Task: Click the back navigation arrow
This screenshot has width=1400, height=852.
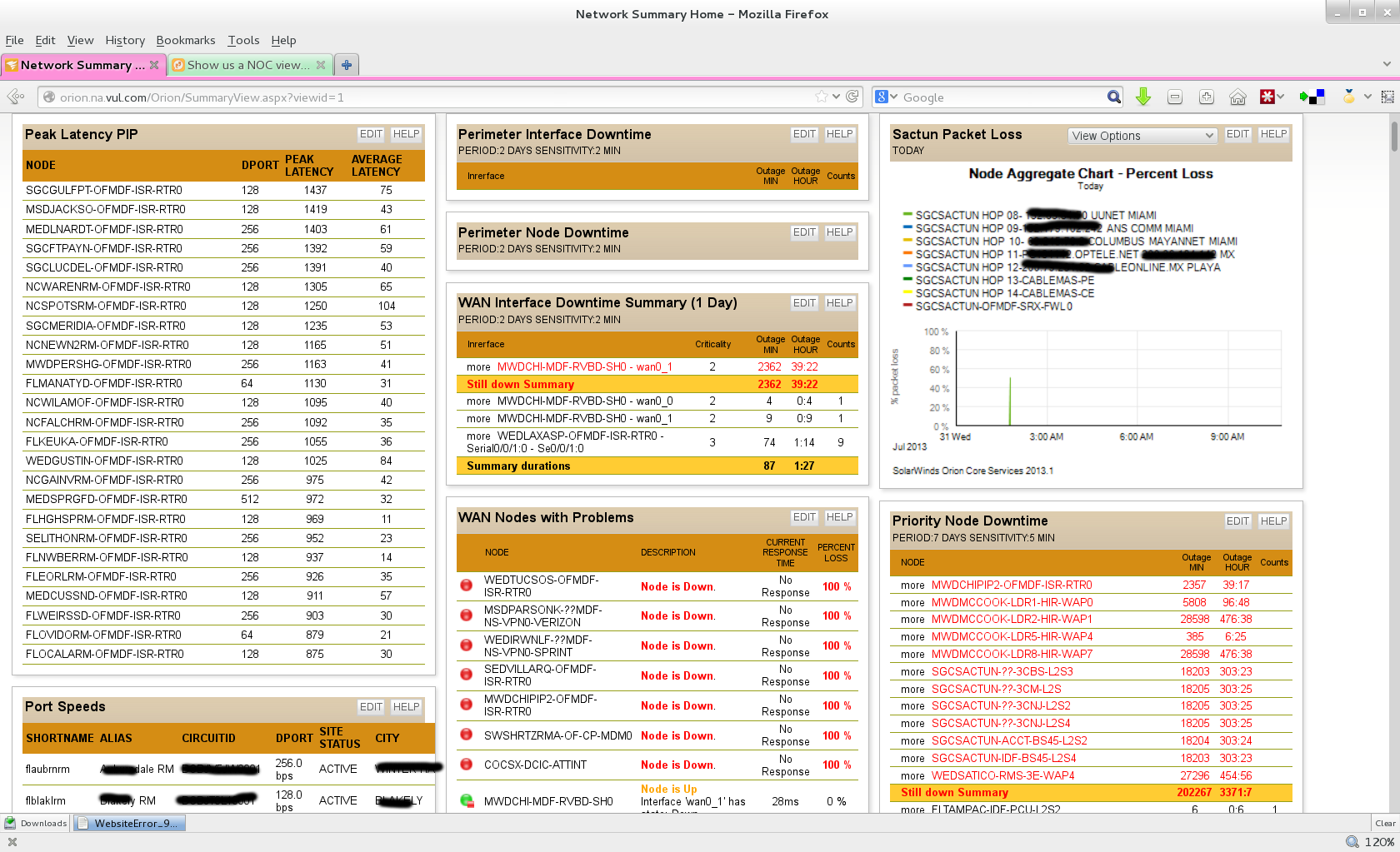Action: (x=15, y=97)
